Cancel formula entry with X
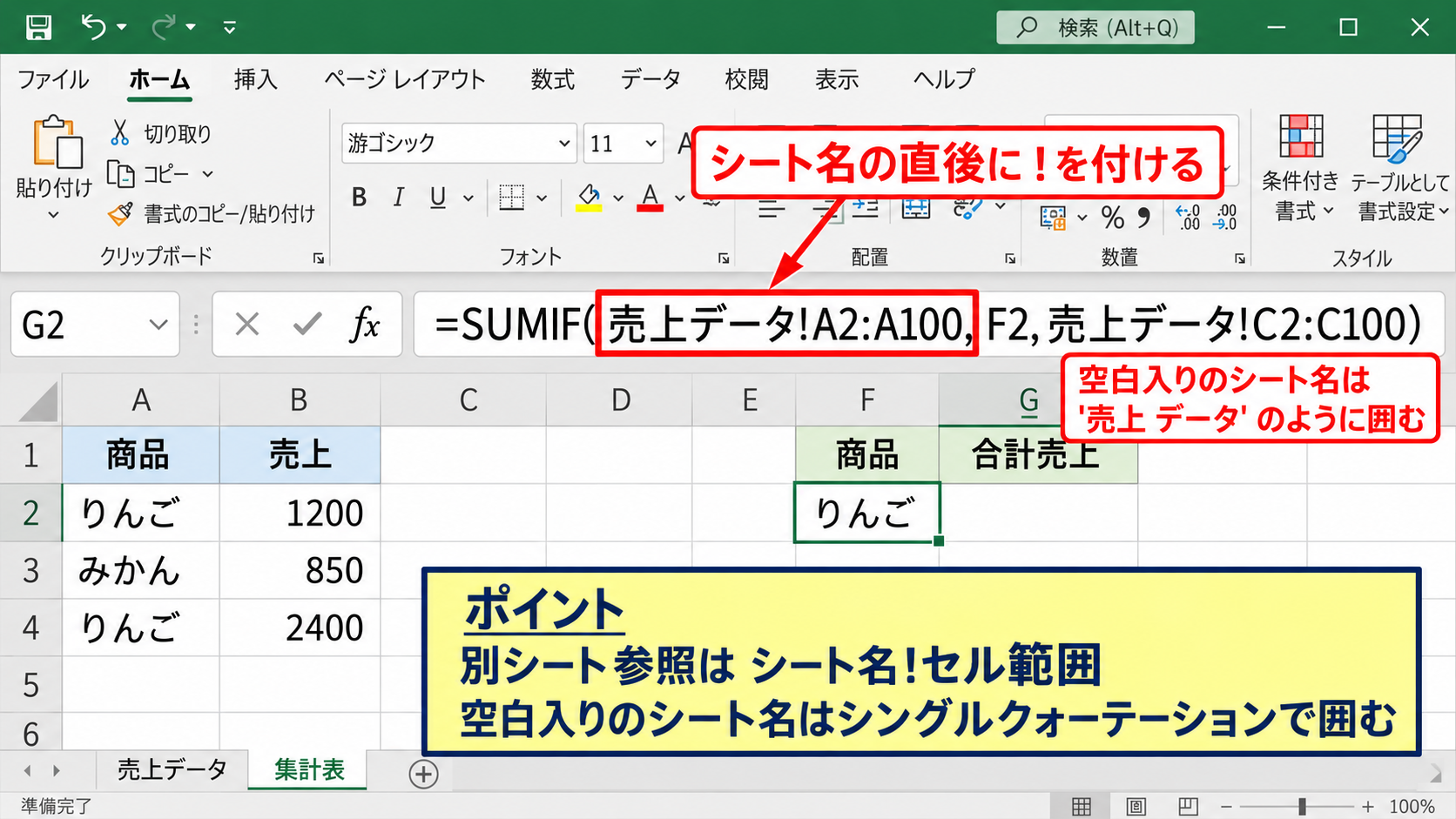This screenshot has width=1456, height=819. pyautogui.click(x=247, y=325)
